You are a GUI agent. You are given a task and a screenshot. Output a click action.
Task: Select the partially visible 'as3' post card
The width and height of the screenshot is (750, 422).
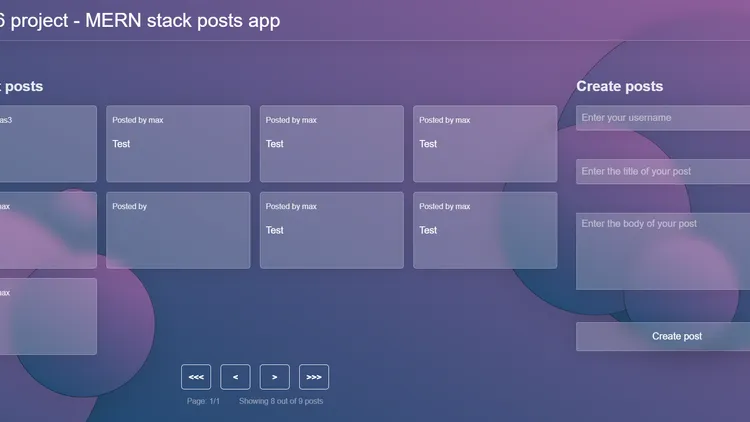pos(48,144)
